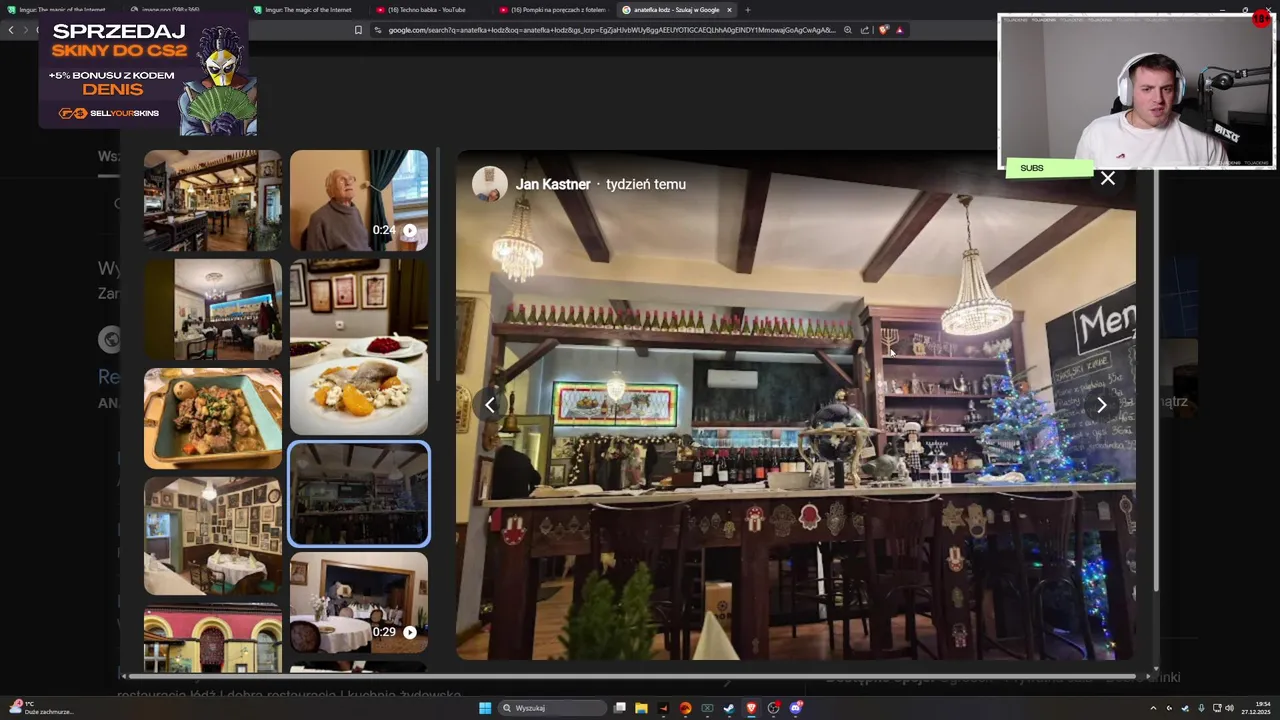
Task: Open the plated fish with beets photo thumbnail
Action: point(359,347)
